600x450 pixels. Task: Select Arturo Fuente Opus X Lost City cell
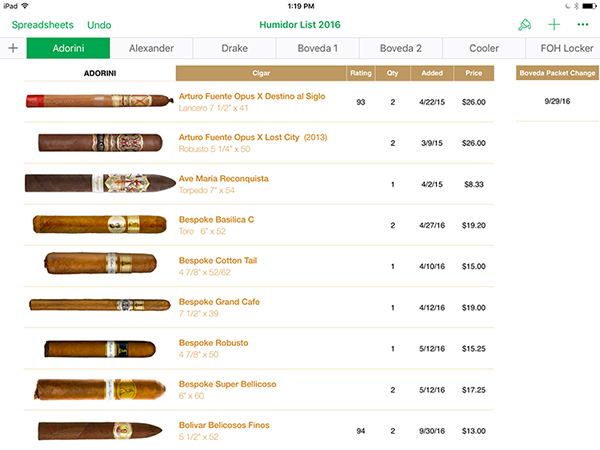pyautogui.click(x=261, y=143)
